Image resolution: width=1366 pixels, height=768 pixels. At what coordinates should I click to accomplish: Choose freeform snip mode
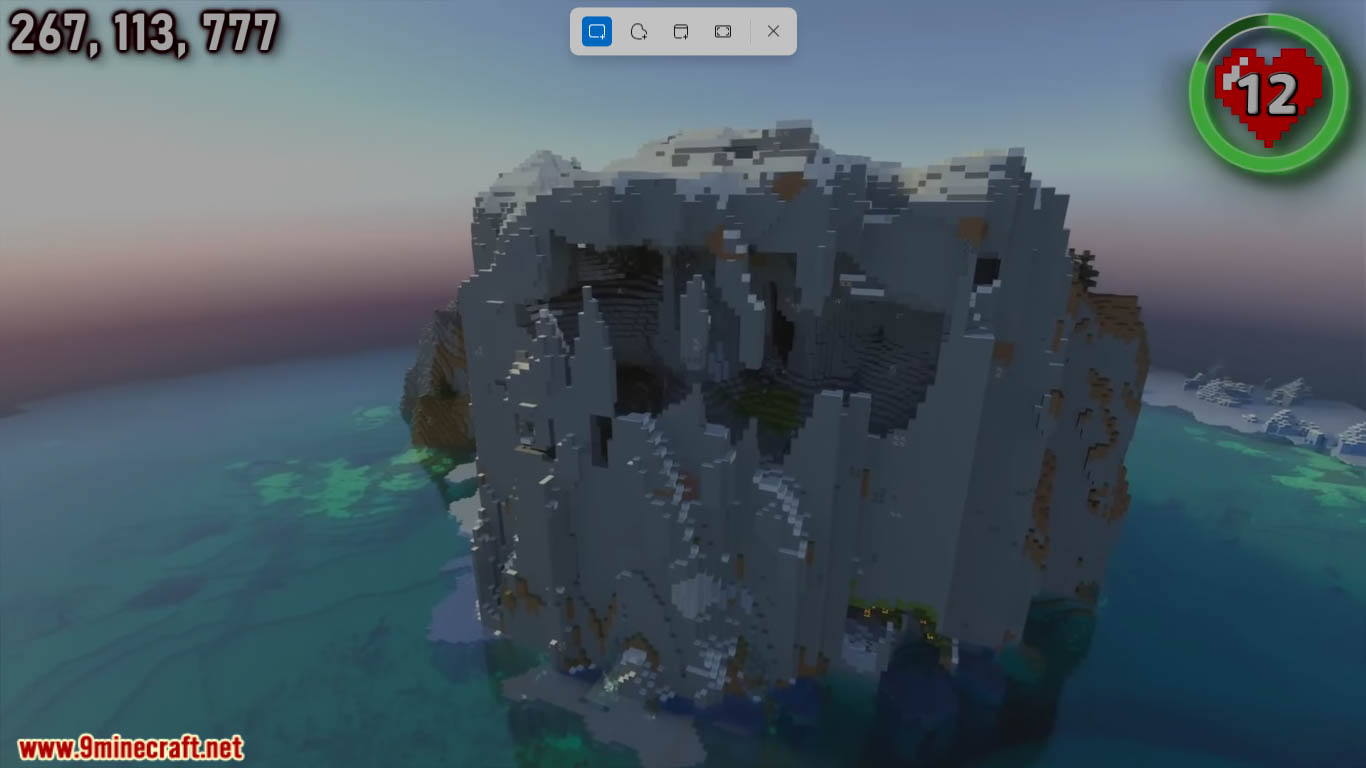pyautogui.click(x=639, y=32)
